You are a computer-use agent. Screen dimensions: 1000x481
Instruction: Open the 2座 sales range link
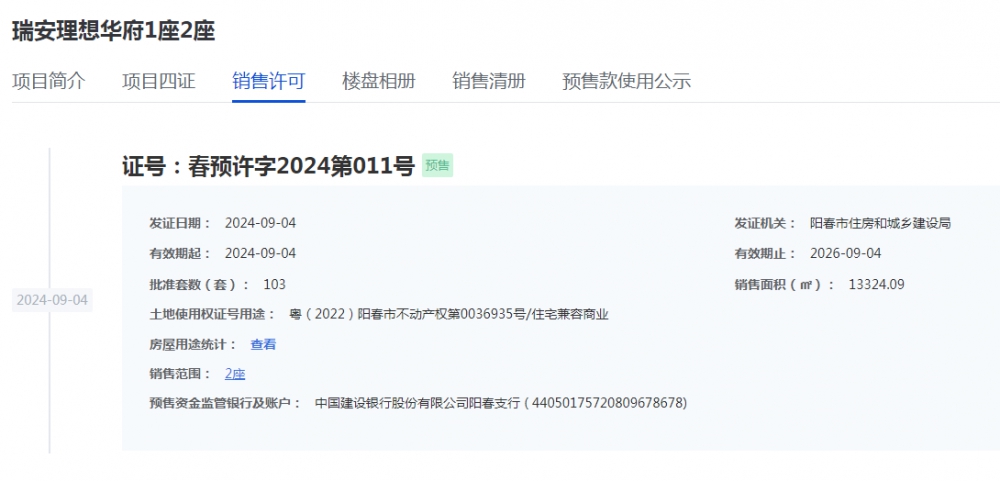pos(235,374)
